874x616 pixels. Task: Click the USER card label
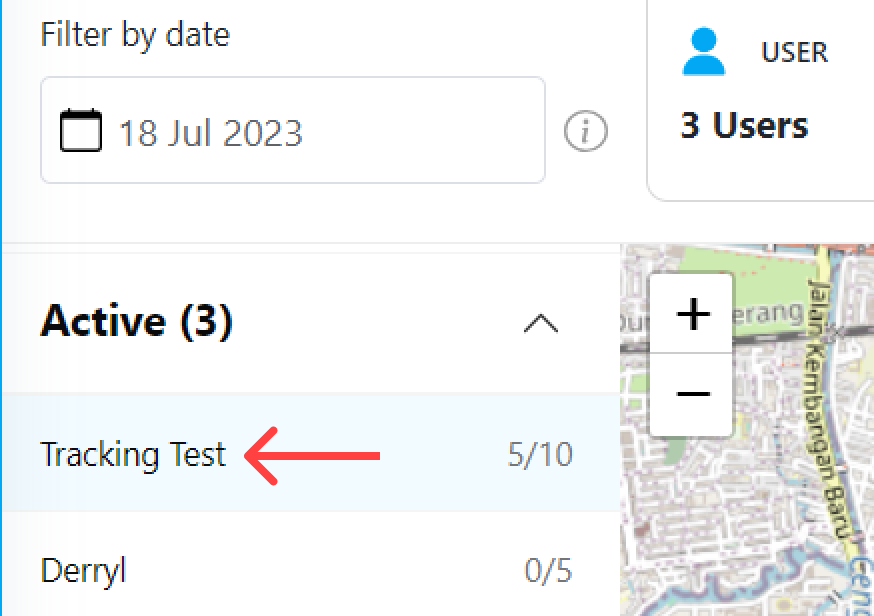[x=795, y=52]
